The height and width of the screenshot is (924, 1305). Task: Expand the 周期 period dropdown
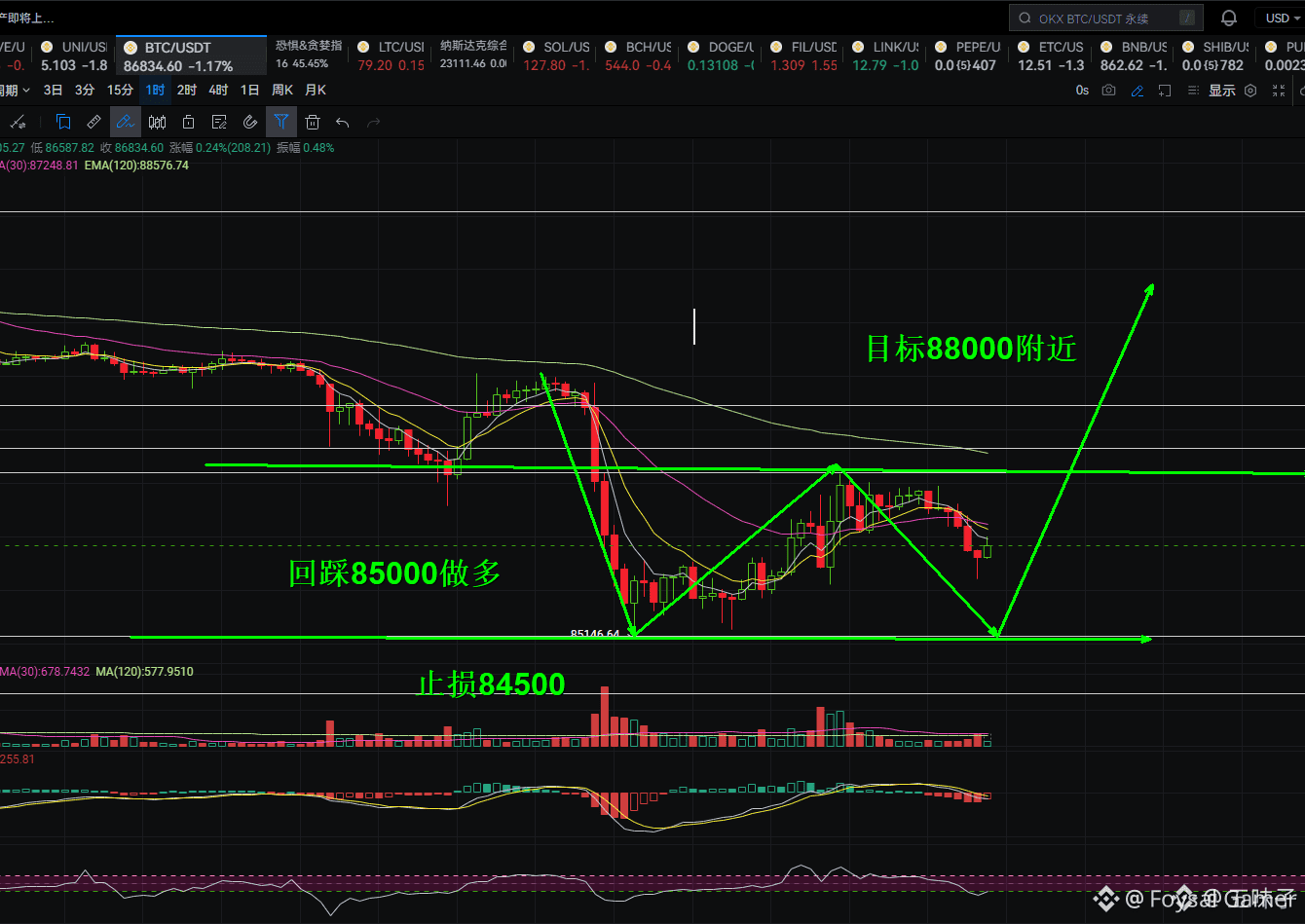click(x=15, y=90)
